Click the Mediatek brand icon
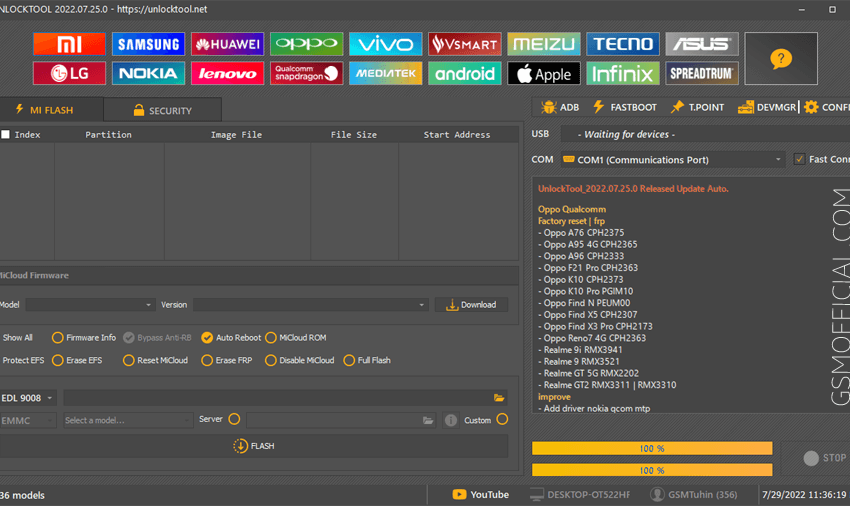 385,73
